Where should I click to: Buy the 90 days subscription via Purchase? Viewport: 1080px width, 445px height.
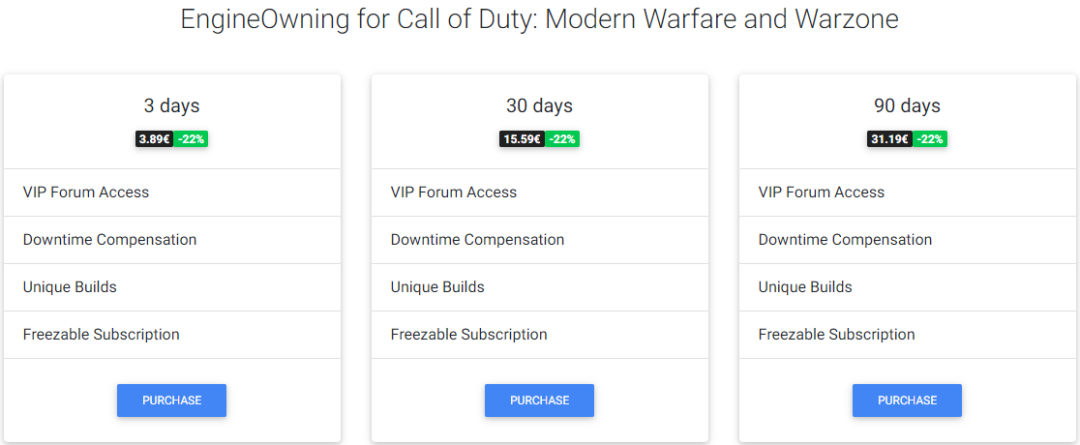(x=907, y=400)
